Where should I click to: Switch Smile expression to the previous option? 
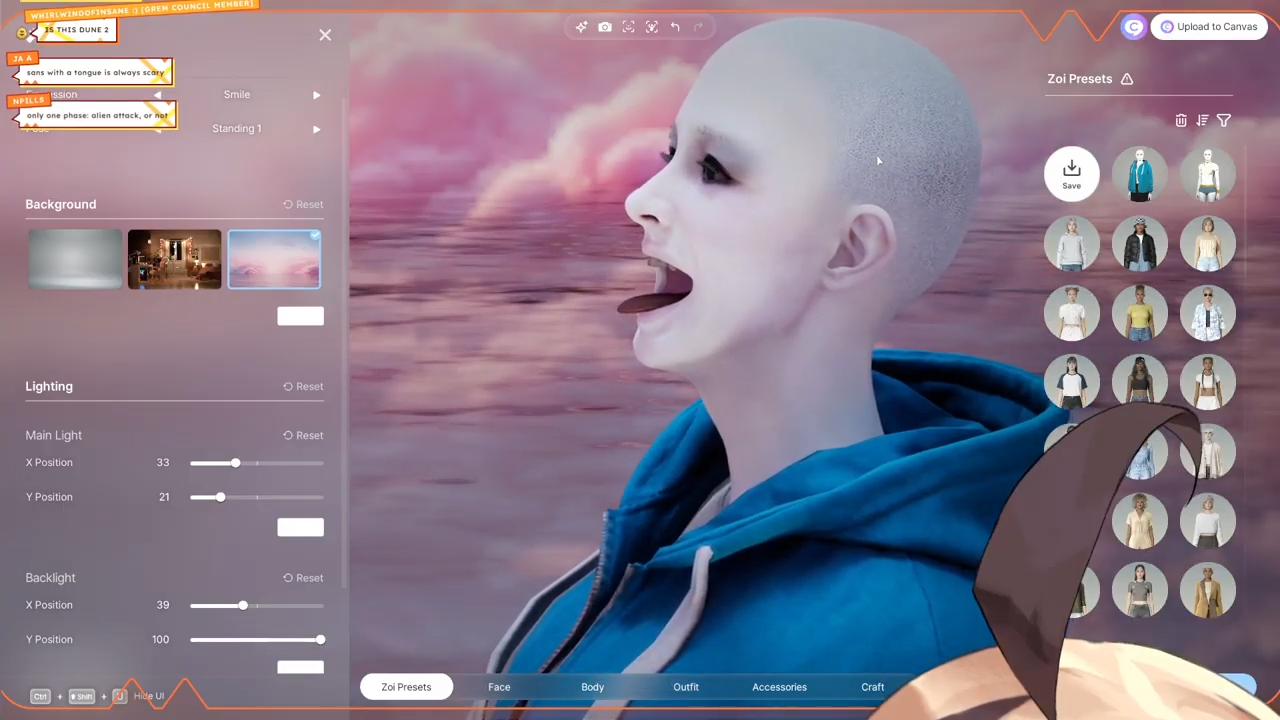tap(157, 95)
